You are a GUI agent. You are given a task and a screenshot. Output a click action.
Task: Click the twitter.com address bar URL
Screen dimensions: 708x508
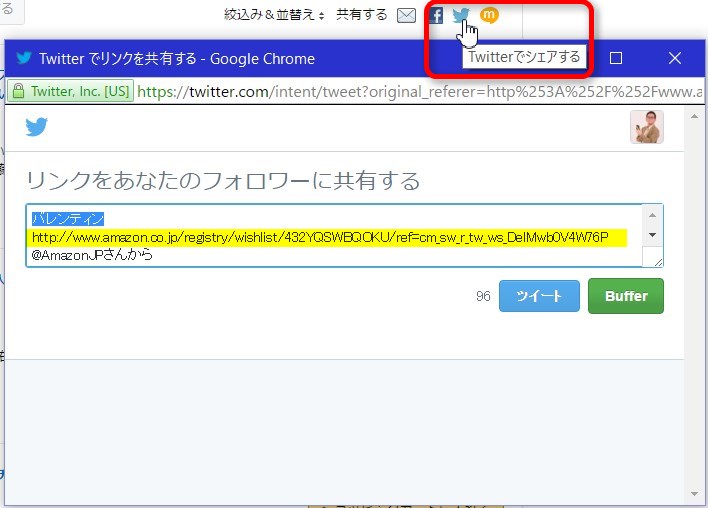[420, 92]
